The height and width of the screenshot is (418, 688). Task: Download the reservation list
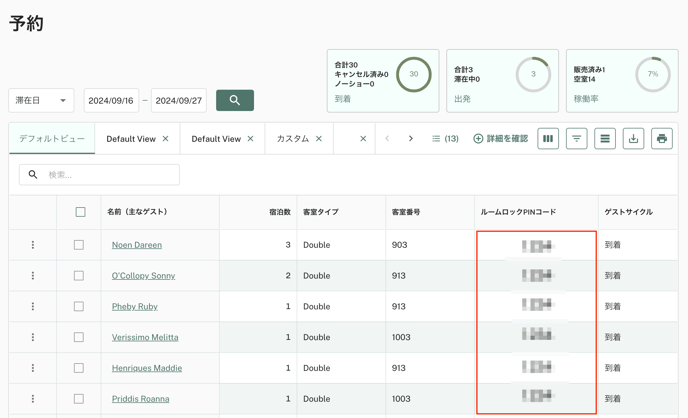tap(633, 139)
